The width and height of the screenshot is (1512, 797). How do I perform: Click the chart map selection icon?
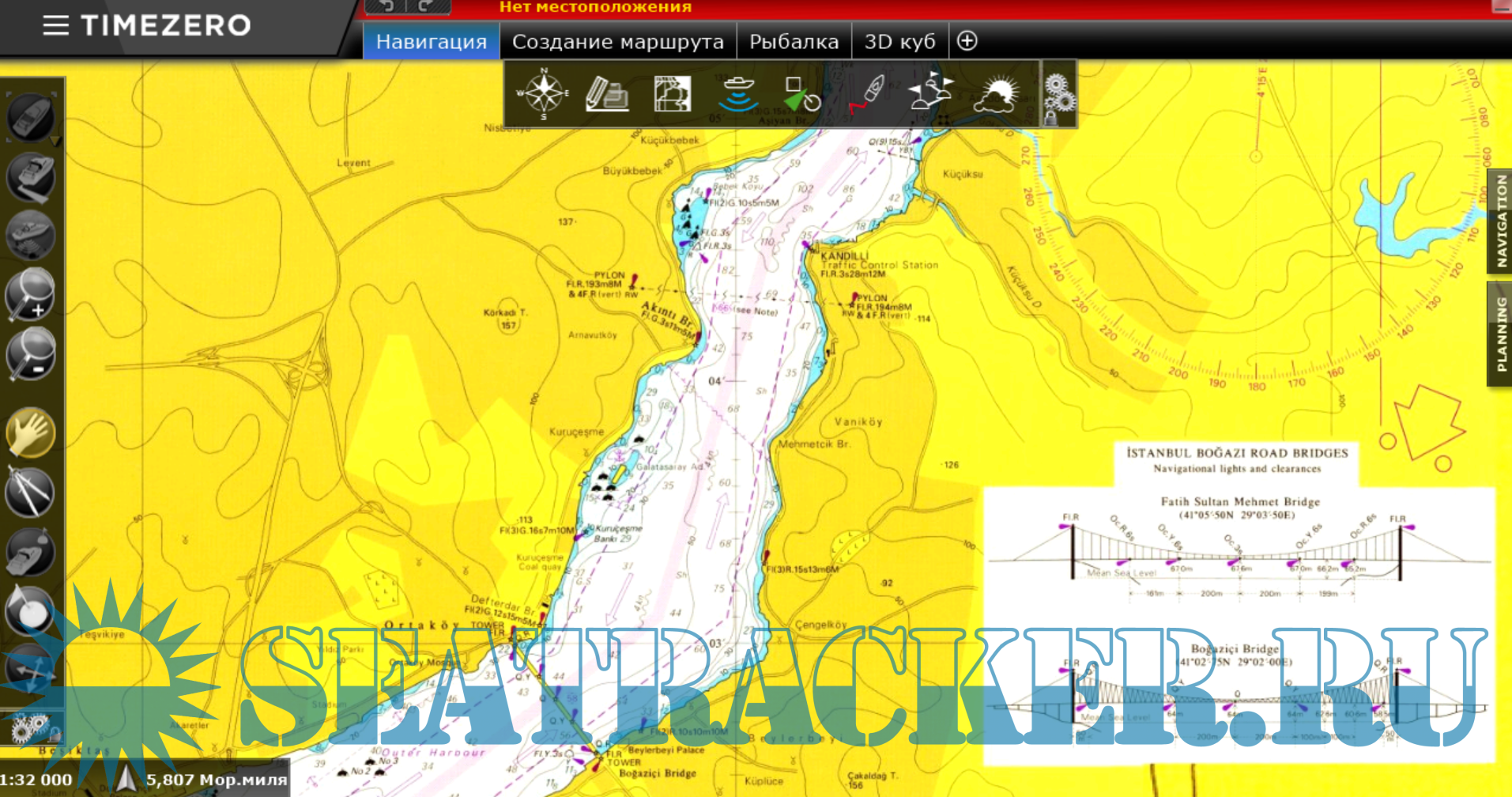(x=672, y=94)
